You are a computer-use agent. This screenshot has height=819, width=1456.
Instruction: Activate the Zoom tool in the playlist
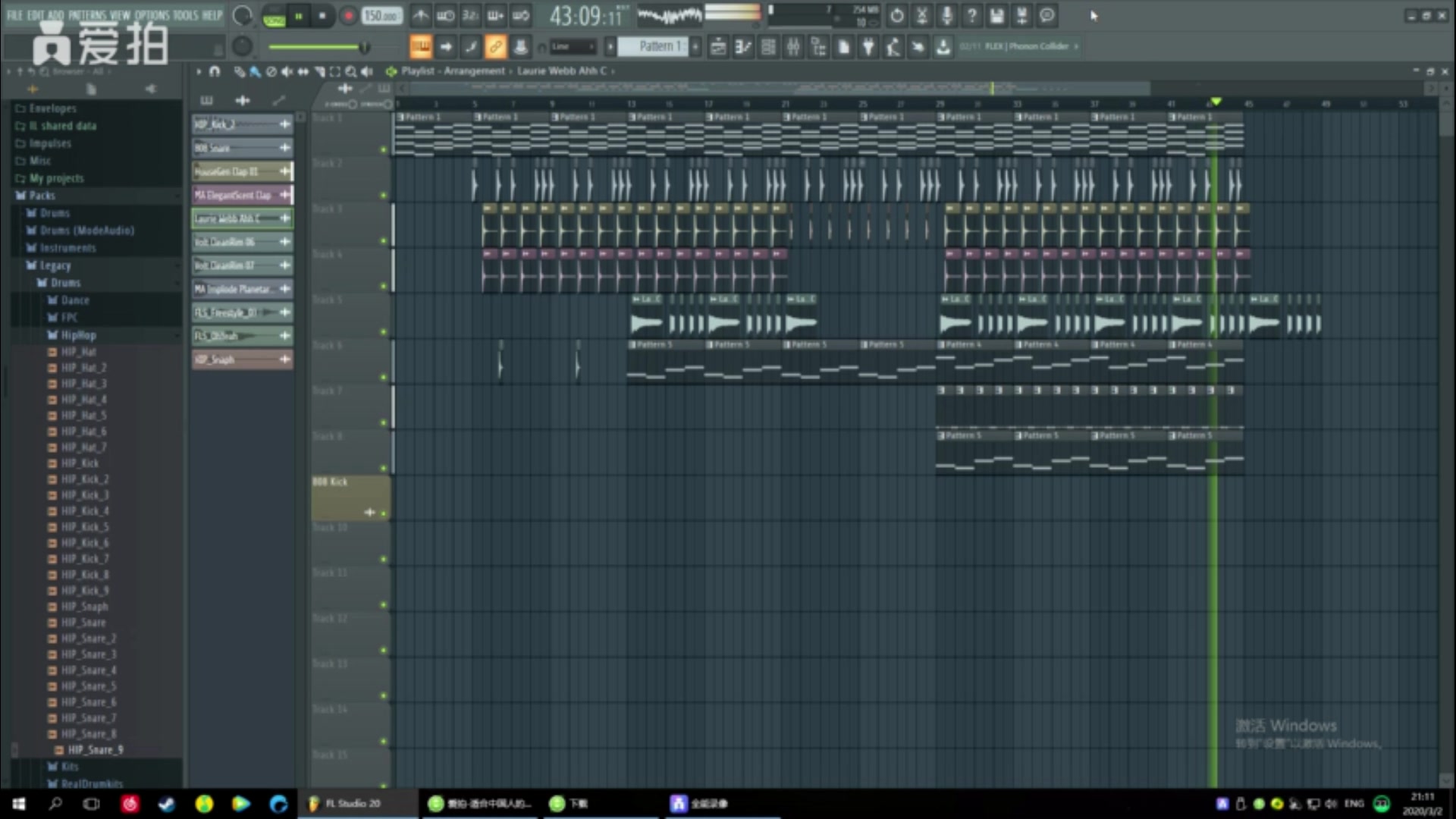[x=350, y=72]
